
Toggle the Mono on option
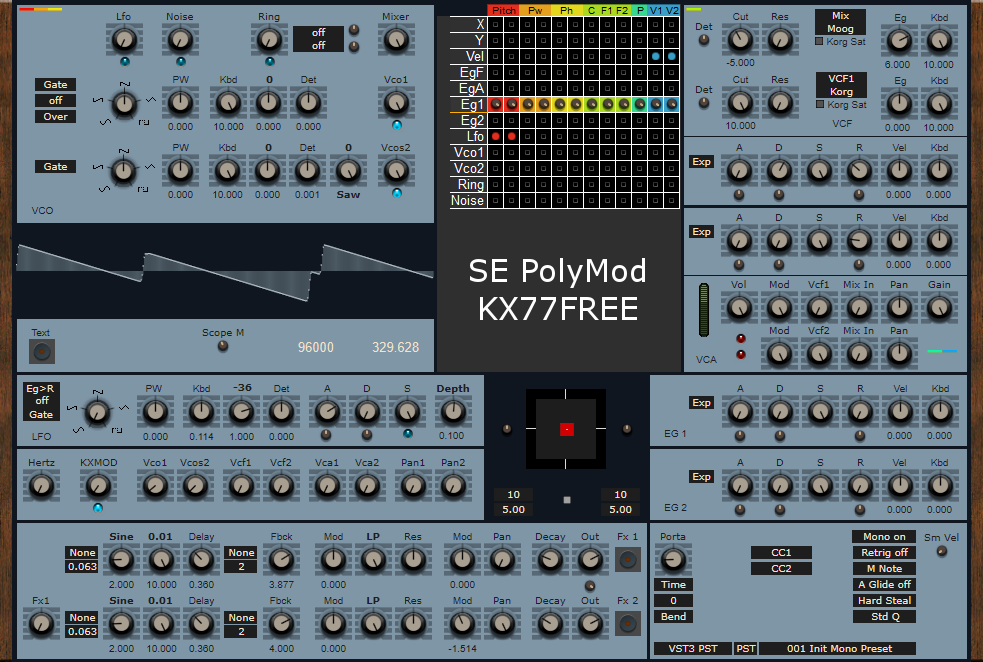[884, 537]
